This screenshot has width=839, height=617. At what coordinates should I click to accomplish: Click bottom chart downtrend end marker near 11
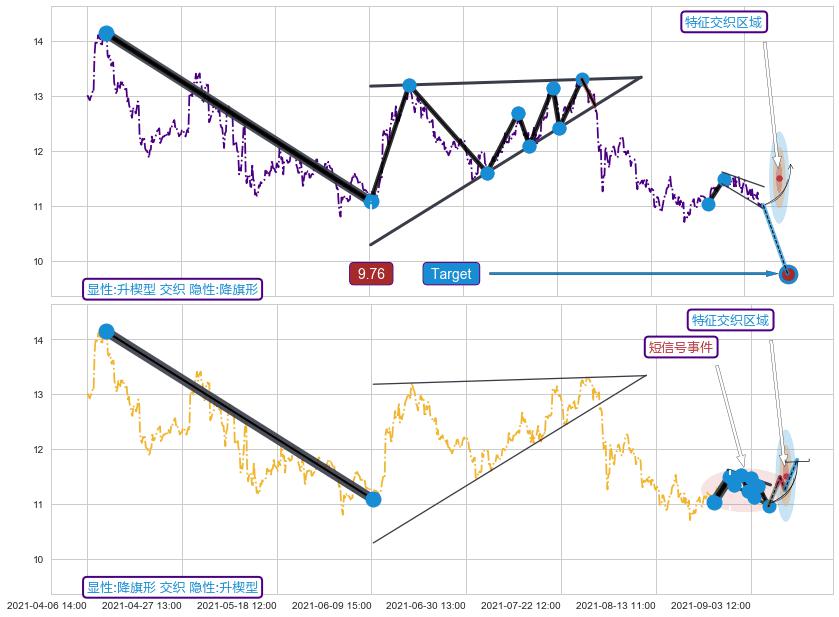coord(373,499)
